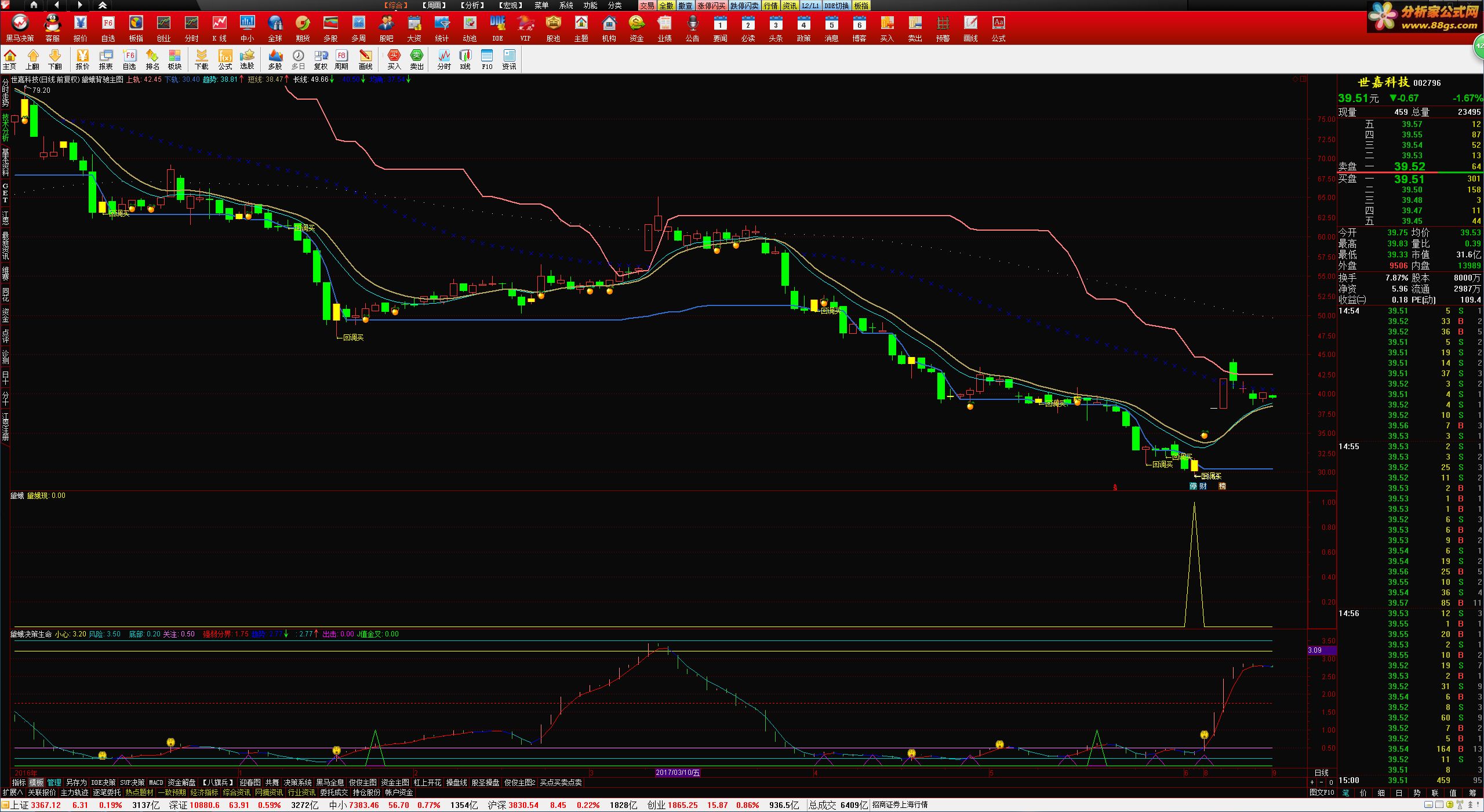Select the 决策系统 indicator tab
This screenshot has height=812, width=1484.
pyautogui.click(x=297, y=782)
